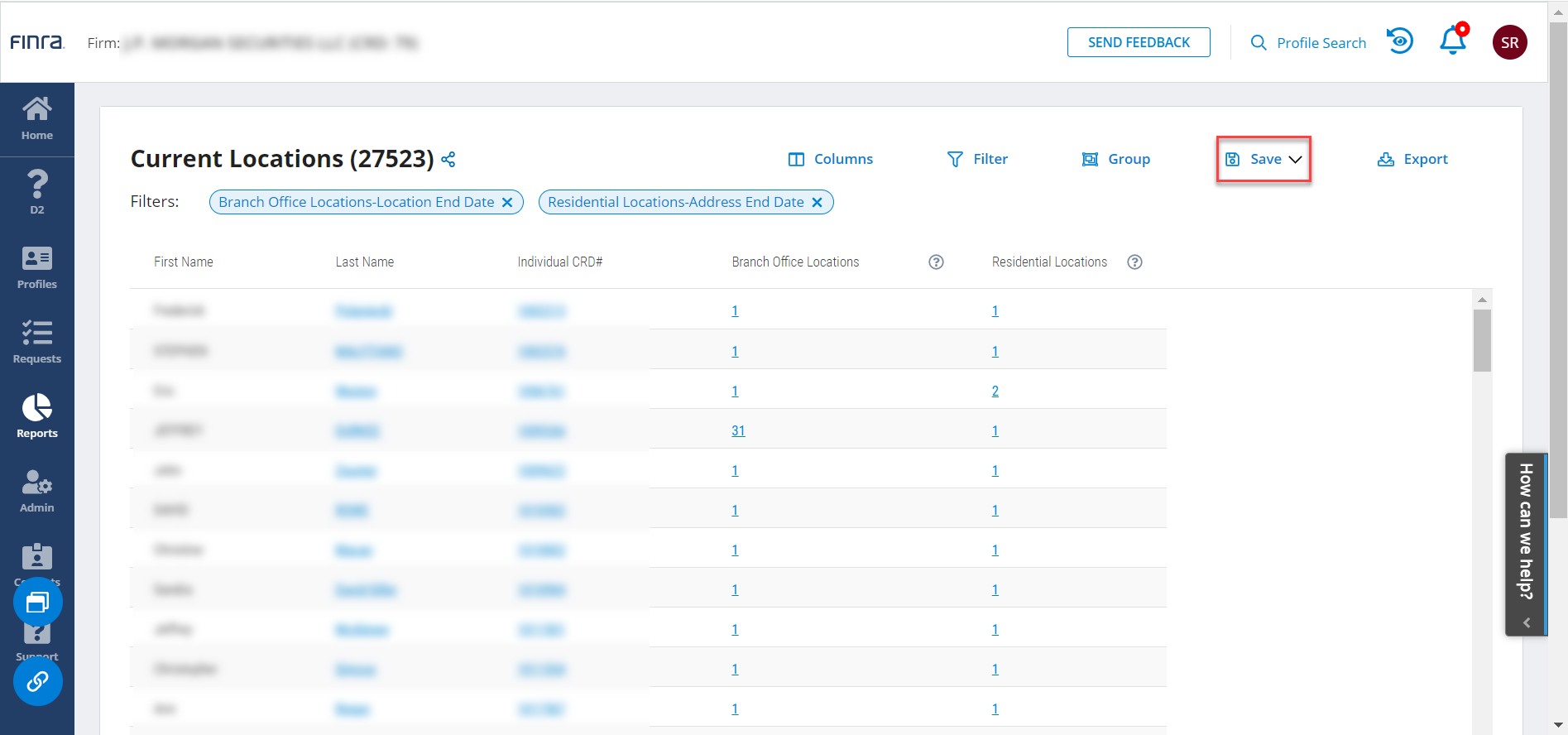Viewport: 1568px width, 735px height.
Task: Click the eye history icon in header
Action: tap(1400, 41)
